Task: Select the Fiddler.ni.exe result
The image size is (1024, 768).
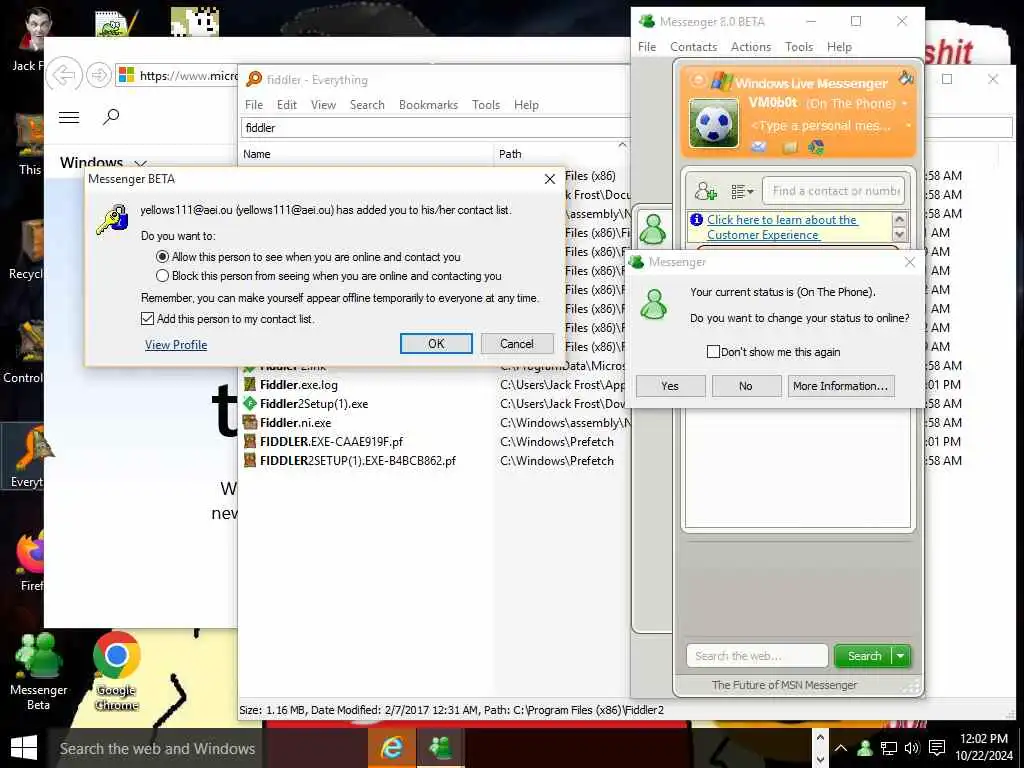Action: pyautogui.click(x=295, y=423)
